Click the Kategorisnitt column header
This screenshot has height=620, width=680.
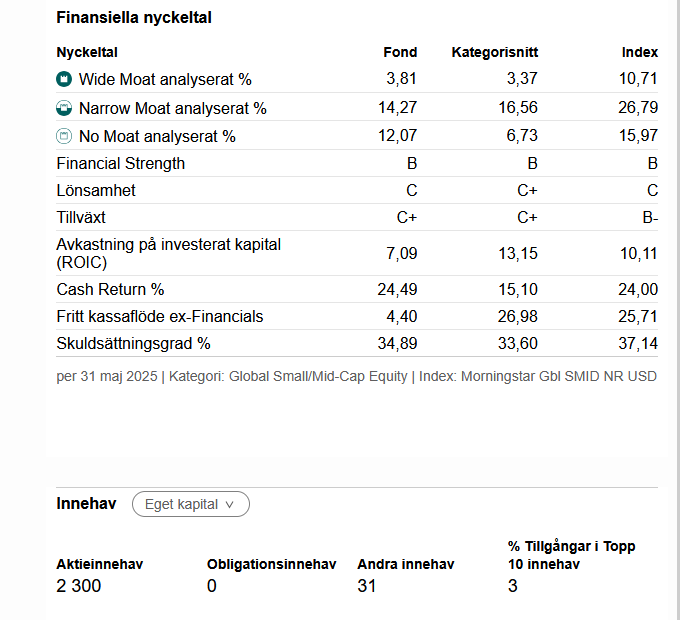[x=495, y=52]
